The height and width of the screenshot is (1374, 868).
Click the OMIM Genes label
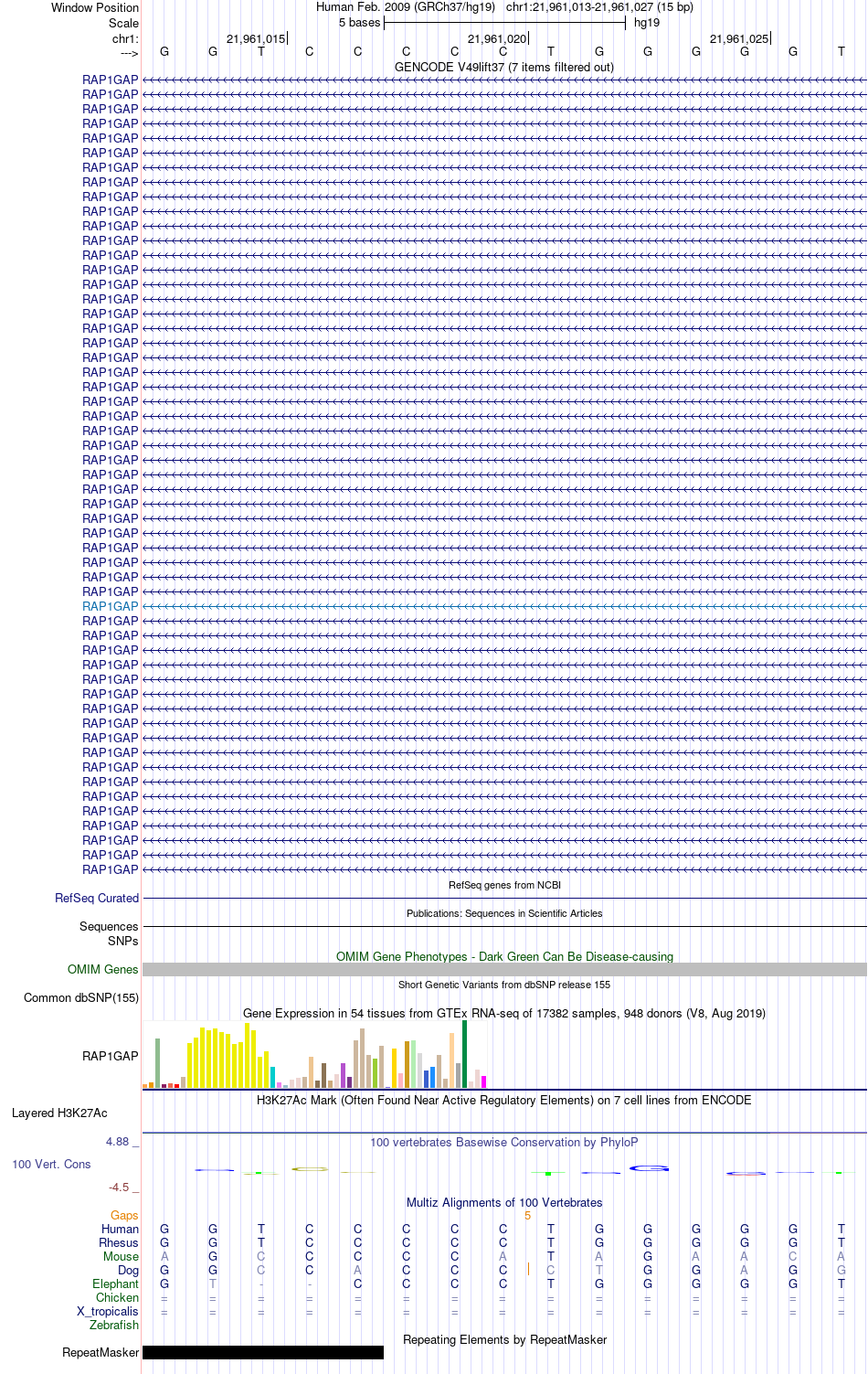coord(103,970)
